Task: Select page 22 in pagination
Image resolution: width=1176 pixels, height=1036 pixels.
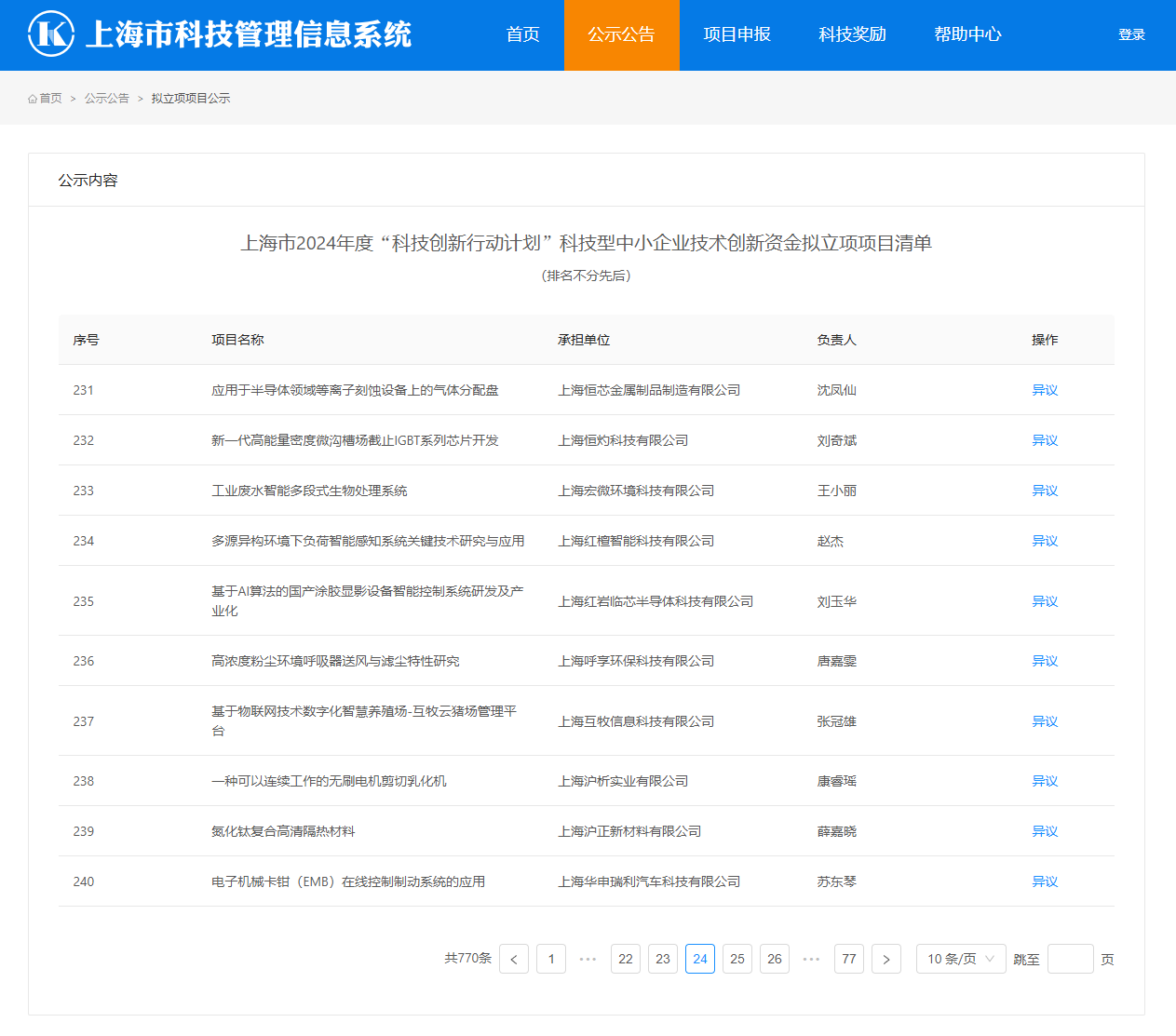Action: coord(626,958)
